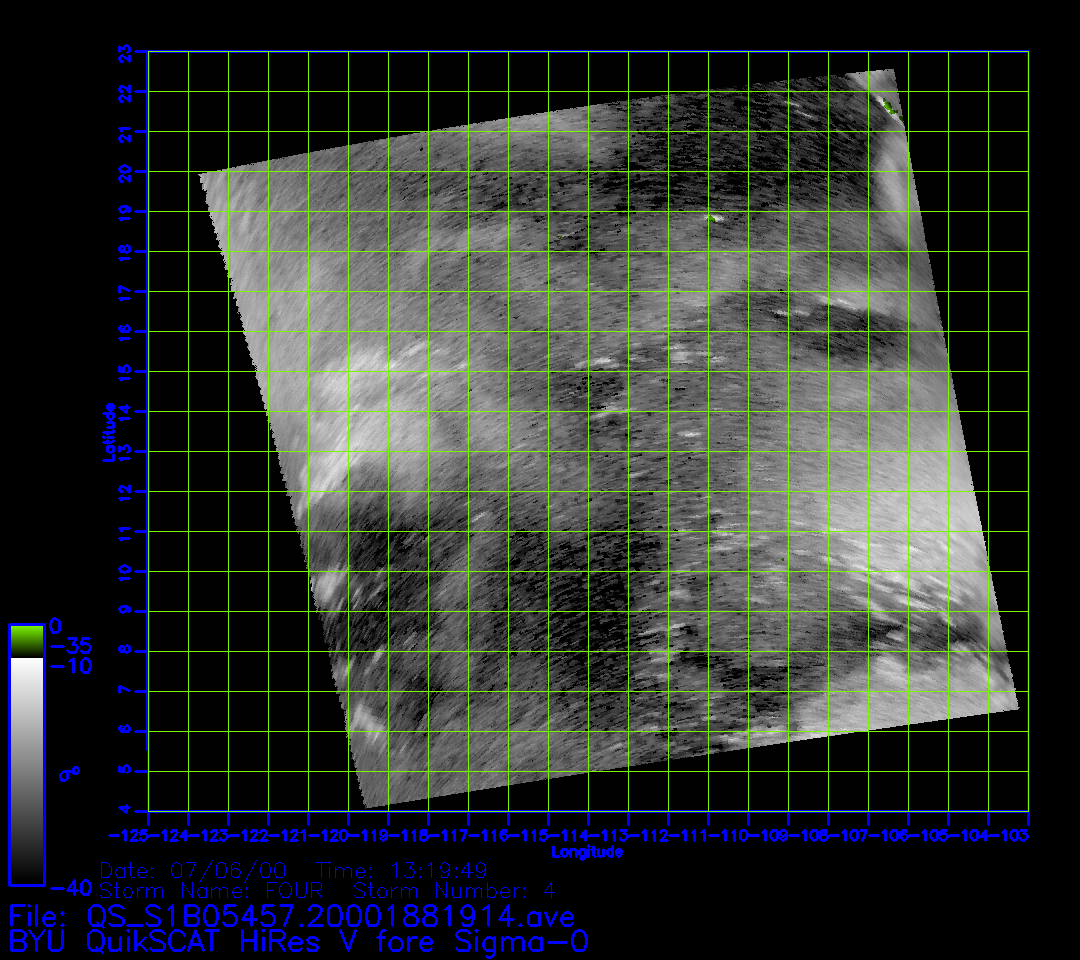Click the -10 color bar label
Image resolution: width=1080 pixels, height=960 pixels.
pos(70,666)
